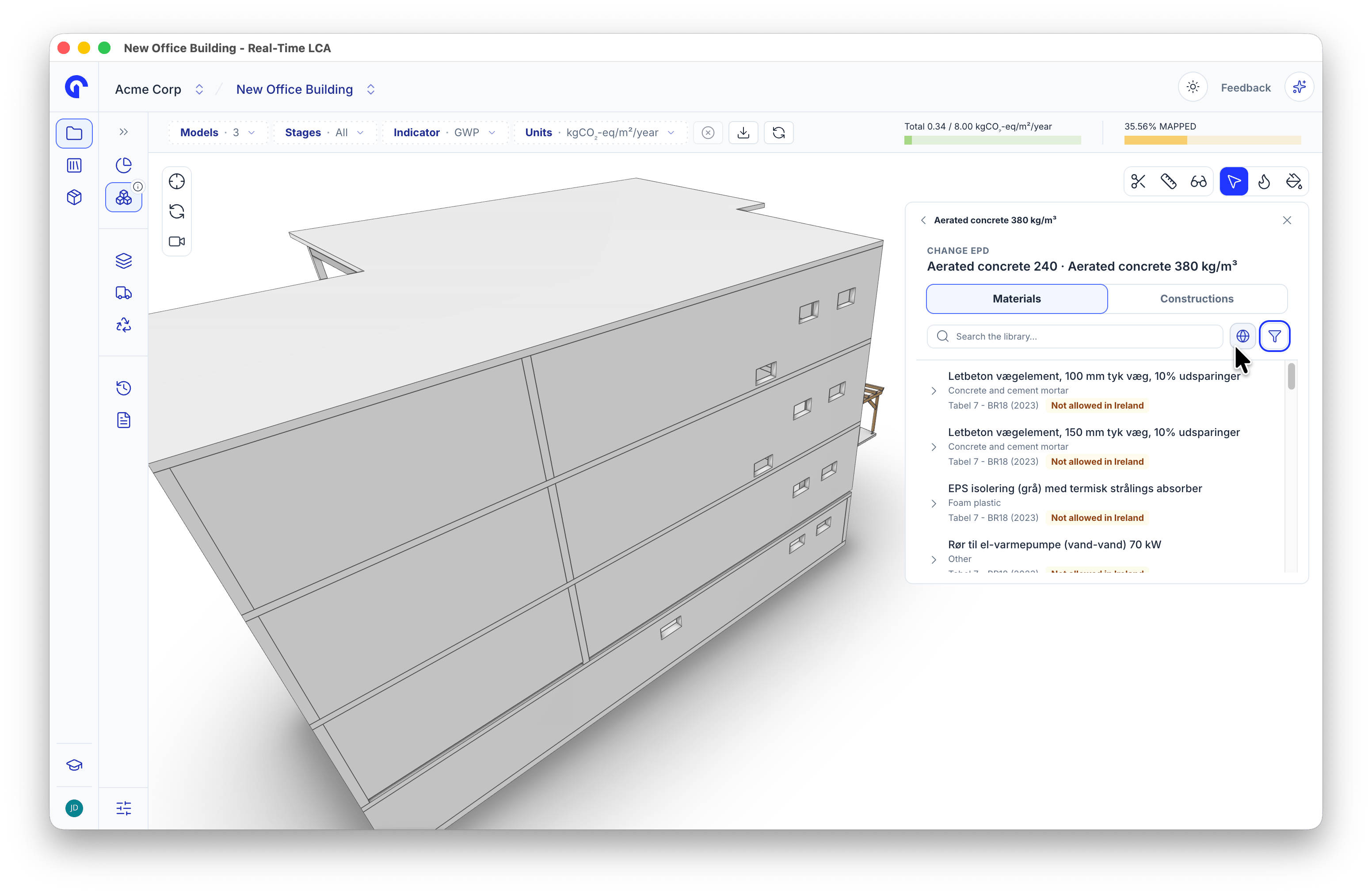Switch to the Constructions tab
This screenshot has height=895, width=1372.
click(x=1197, y=299)
